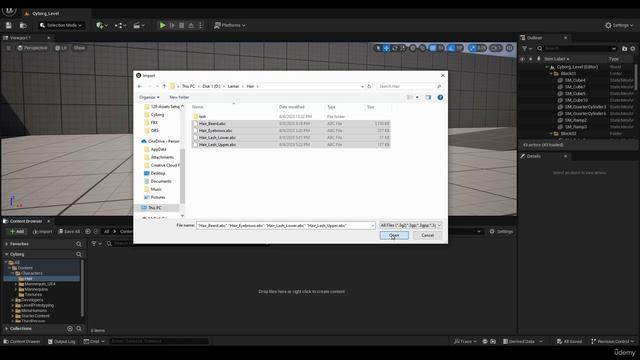Toggle scale snapping in viewport
The height and width of the screenshot is (360, 640).
[x=473, y=48]
